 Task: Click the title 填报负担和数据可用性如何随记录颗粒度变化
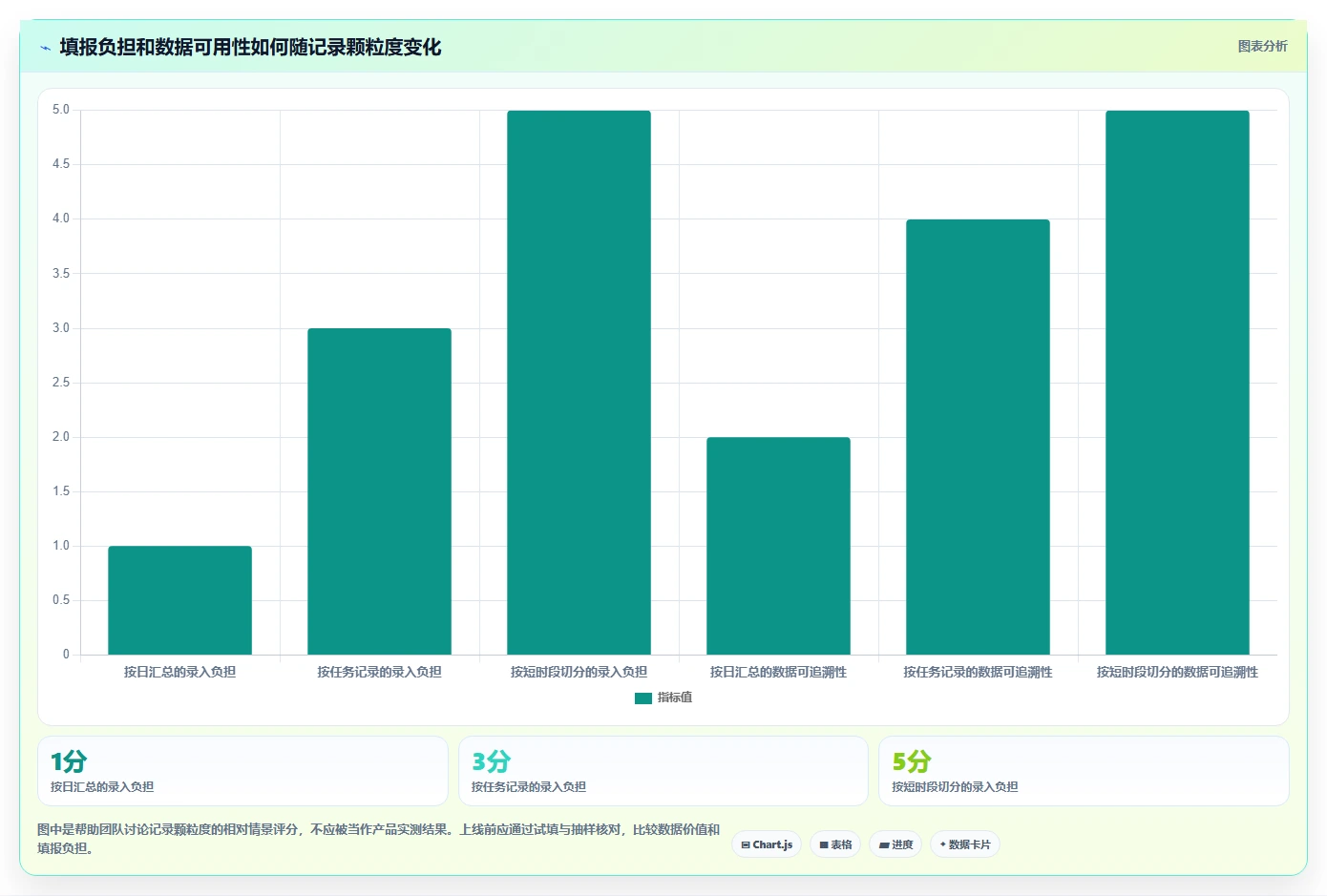[x=250, y=47]
